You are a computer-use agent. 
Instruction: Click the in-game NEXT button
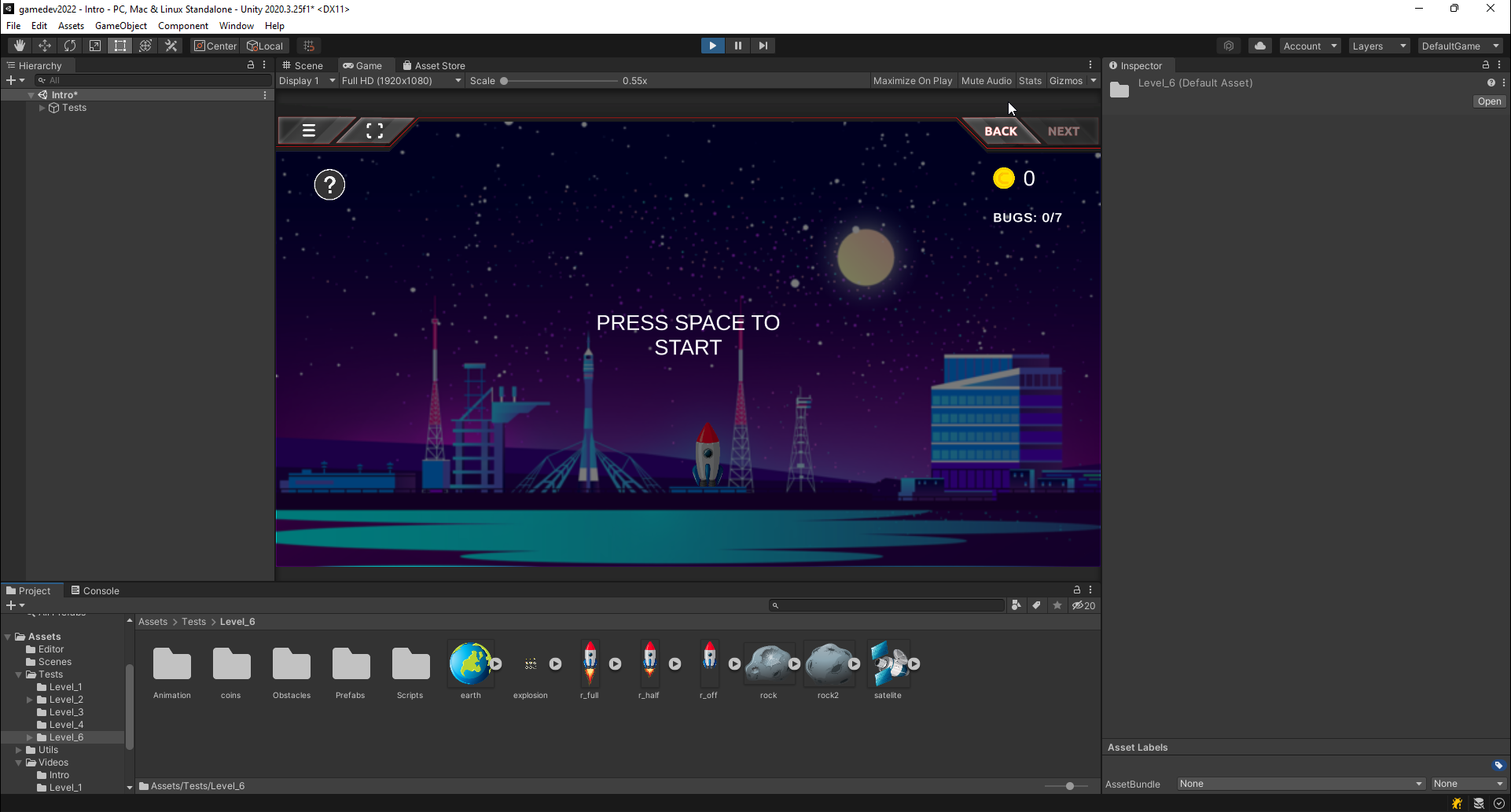click(1064, 131)
